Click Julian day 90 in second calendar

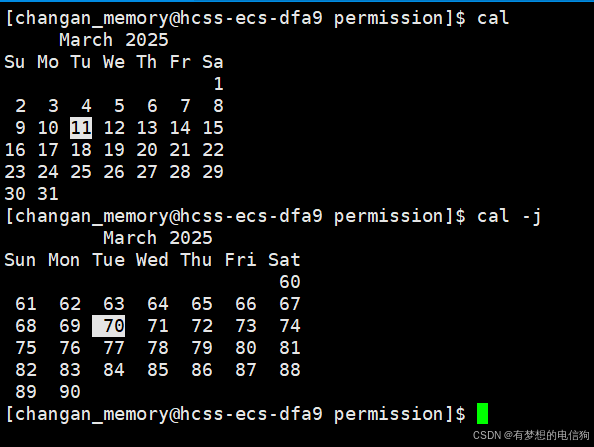[x=70, y=392]
